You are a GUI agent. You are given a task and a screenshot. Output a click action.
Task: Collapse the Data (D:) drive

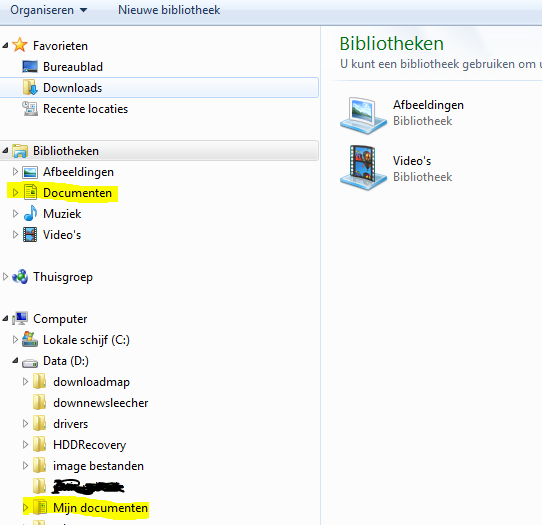click(15, 360)
